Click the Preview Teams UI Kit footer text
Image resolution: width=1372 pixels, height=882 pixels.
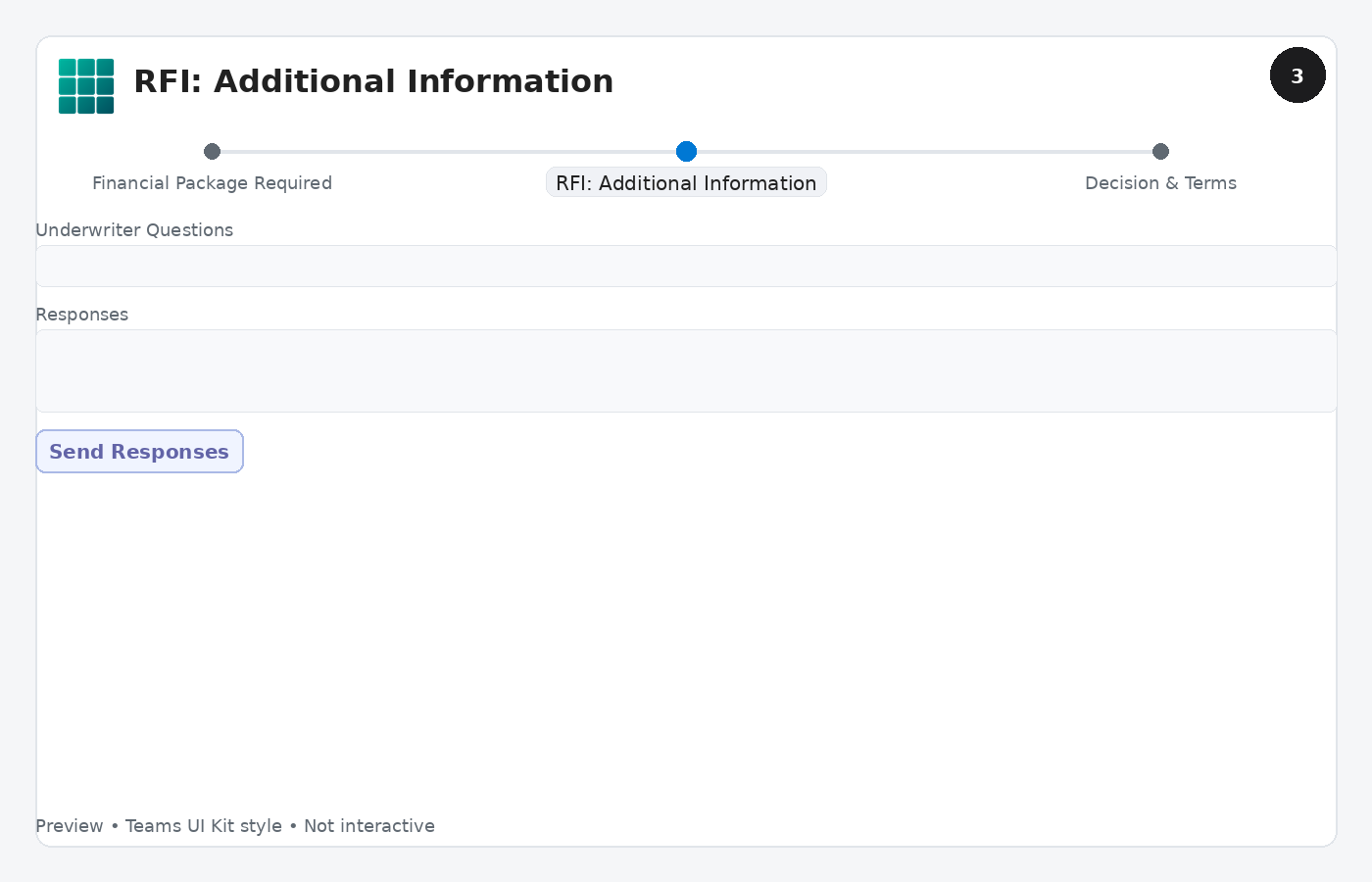(x=235, y=826)
